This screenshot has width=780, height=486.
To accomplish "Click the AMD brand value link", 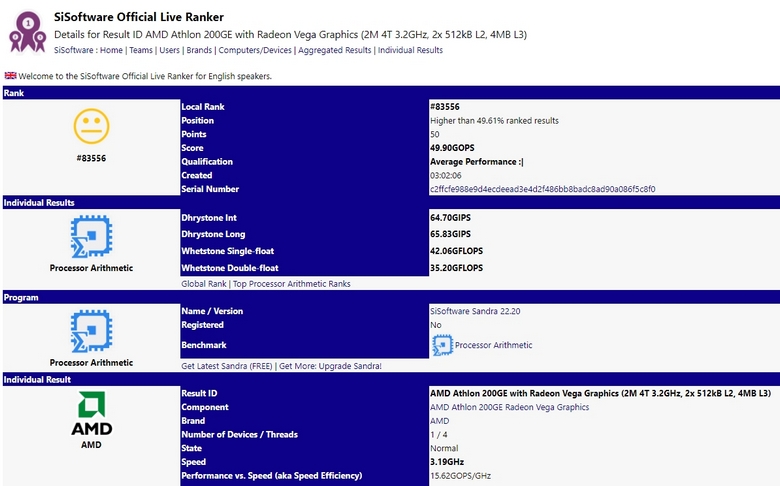I will click(439, 421).
